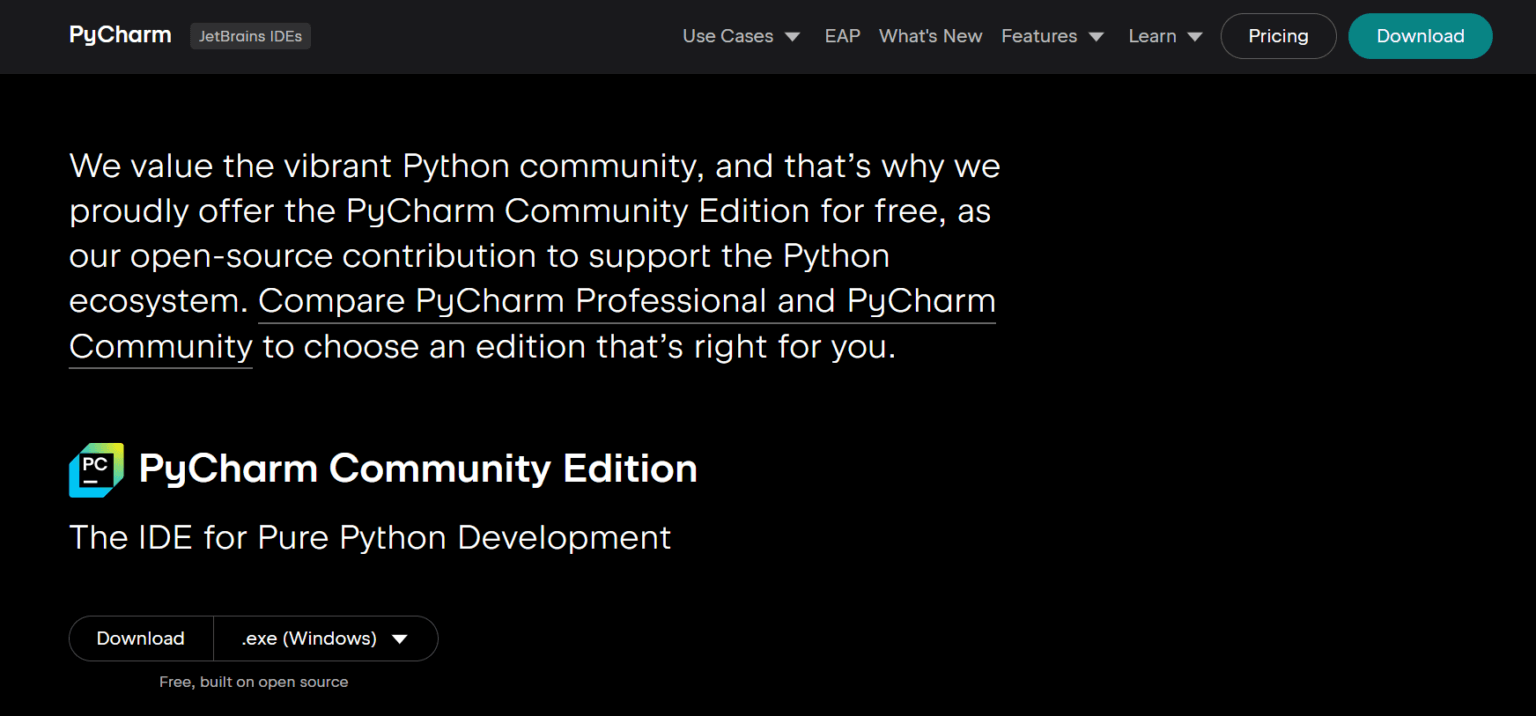1536x716 pixels.
Task: Click the teal Download button in the header
Action: 1420,36
